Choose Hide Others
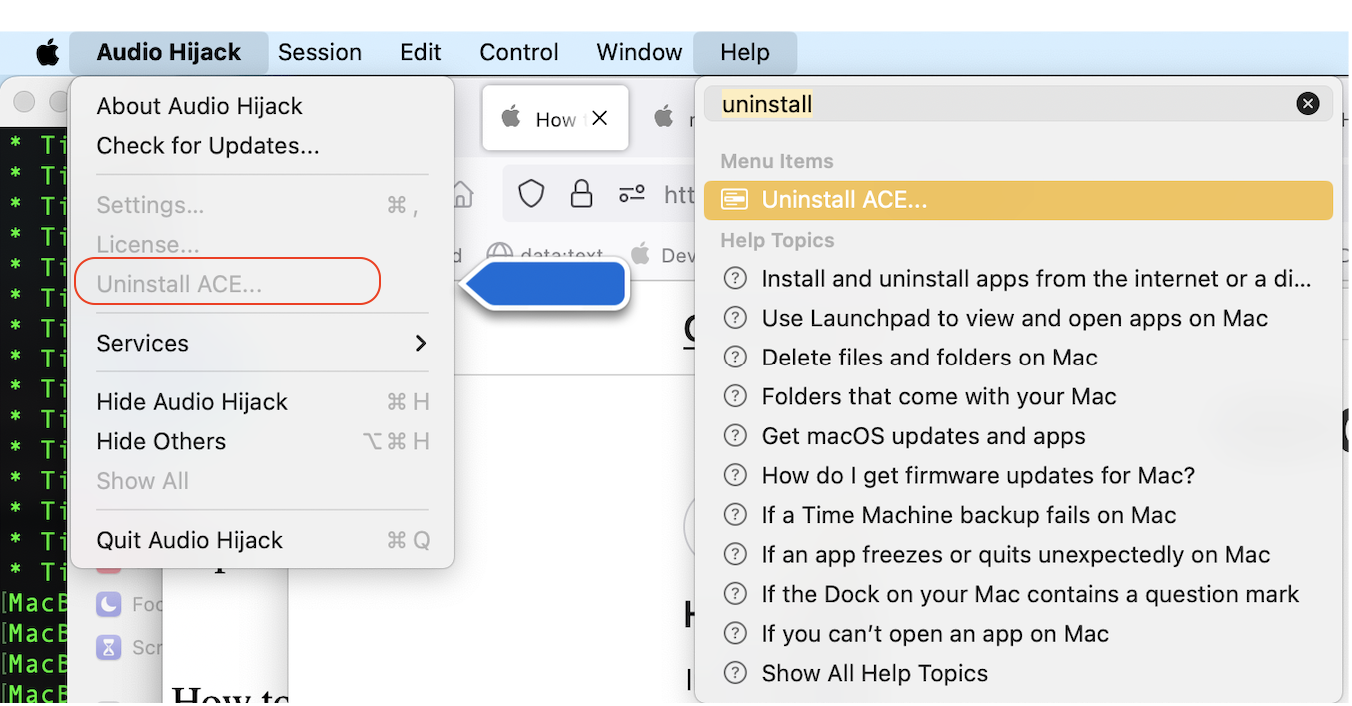 pyautogui.click(x=262, y=442)
